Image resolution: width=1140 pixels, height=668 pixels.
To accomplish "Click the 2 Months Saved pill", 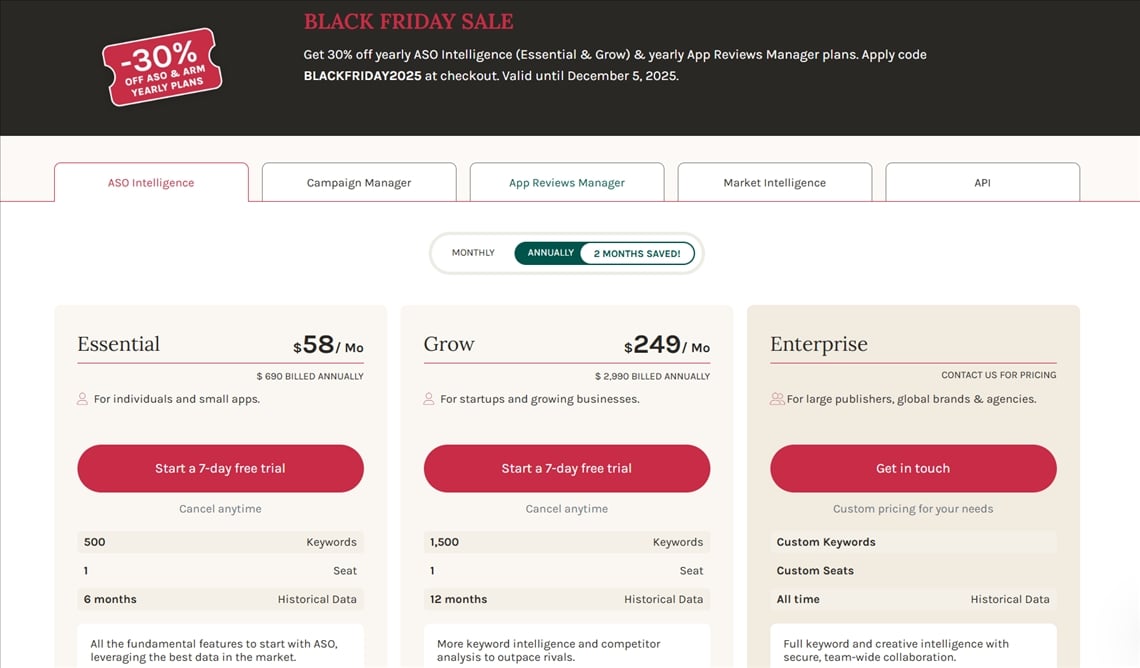I will [x=637, y=254].
